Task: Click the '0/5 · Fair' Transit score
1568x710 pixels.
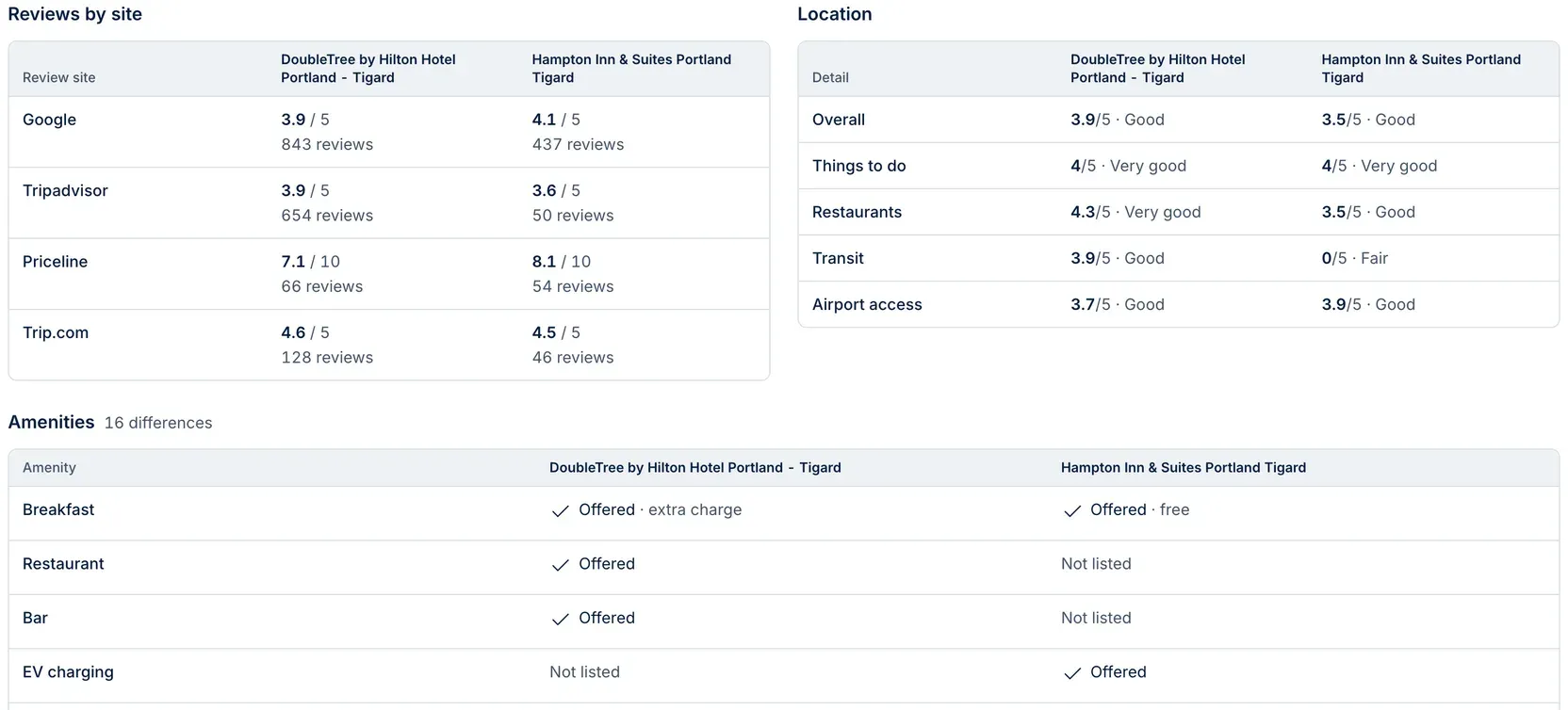Action: (1355, 258)
